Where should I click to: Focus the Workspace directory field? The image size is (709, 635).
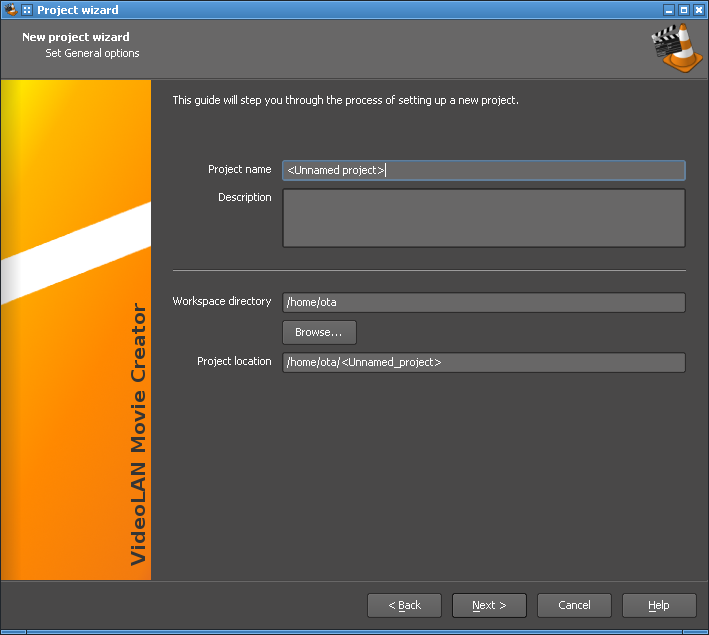click(484, 302)
